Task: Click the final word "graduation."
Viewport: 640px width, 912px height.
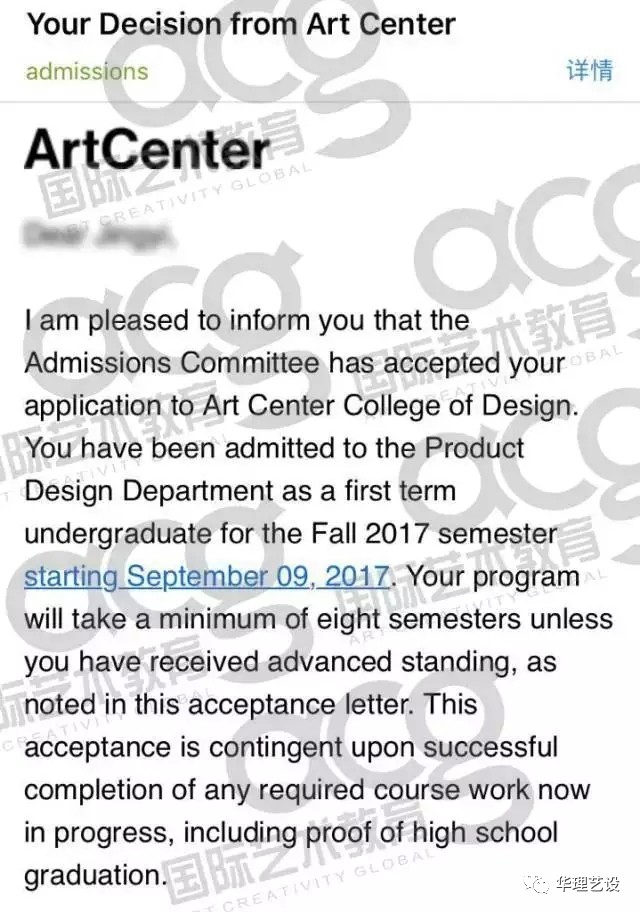Action: [x=93, y=877]
